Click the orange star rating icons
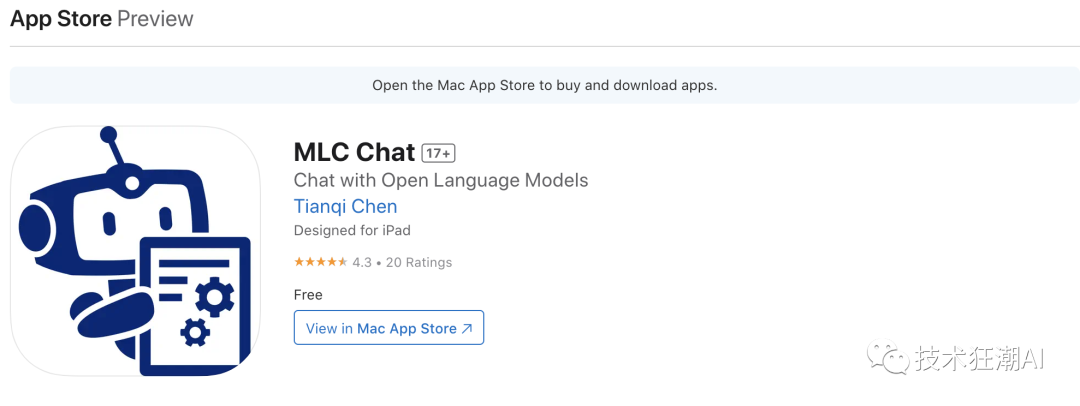This screenshot has width=1080, height=406. 320,262
